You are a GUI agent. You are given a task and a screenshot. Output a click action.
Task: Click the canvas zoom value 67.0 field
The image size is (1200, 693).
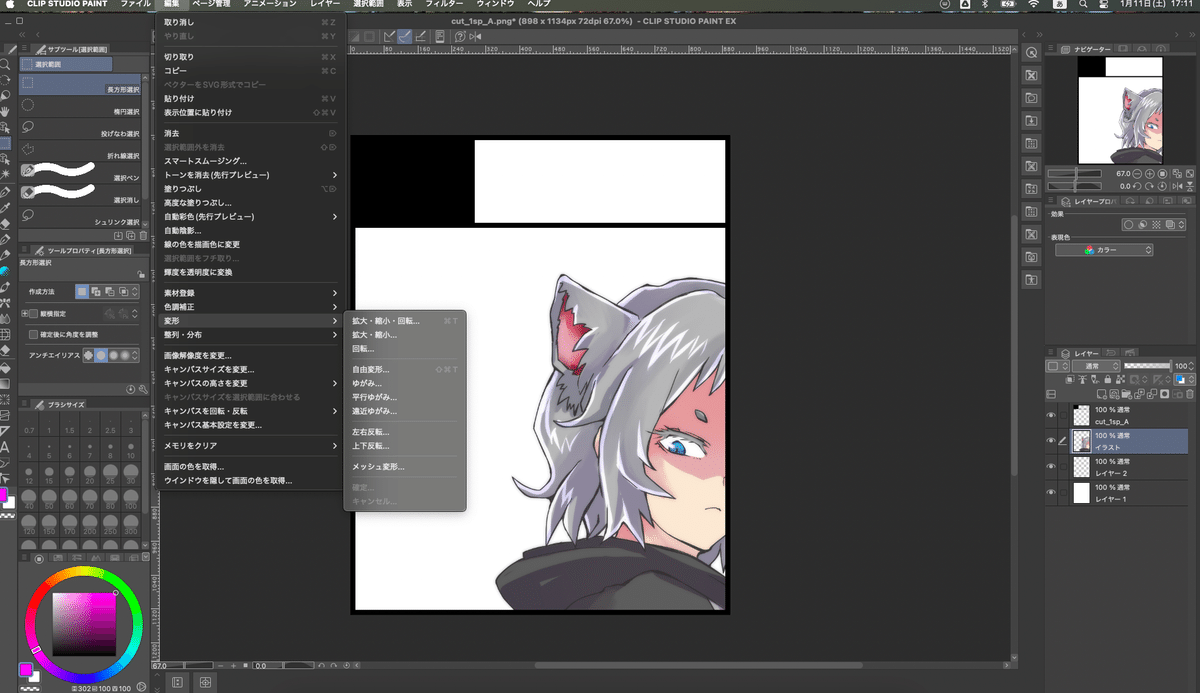[x=160, y=665]
